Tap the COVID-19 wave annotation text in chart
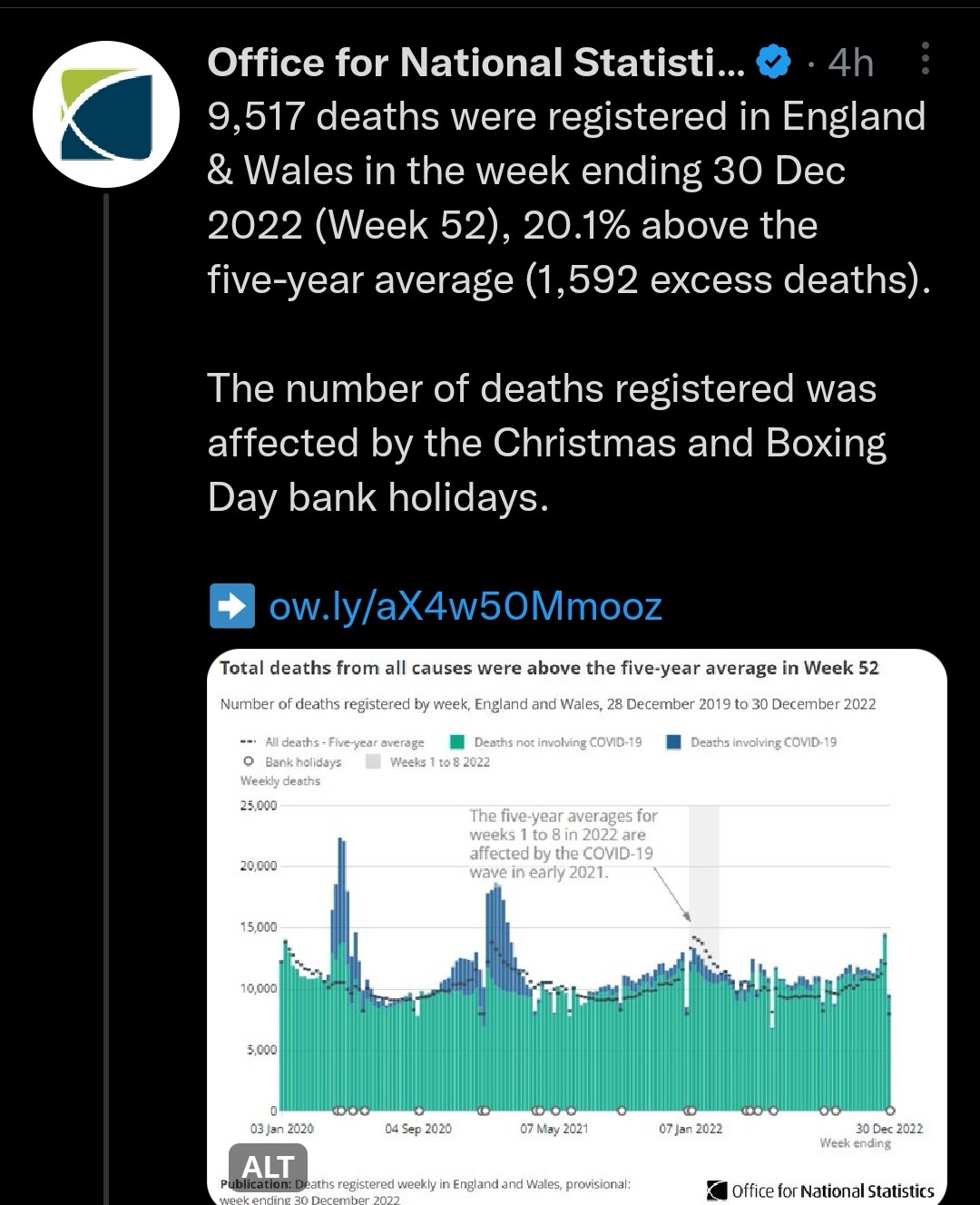The width and height of the screenshot is (980, 1205). pos(563,844)
